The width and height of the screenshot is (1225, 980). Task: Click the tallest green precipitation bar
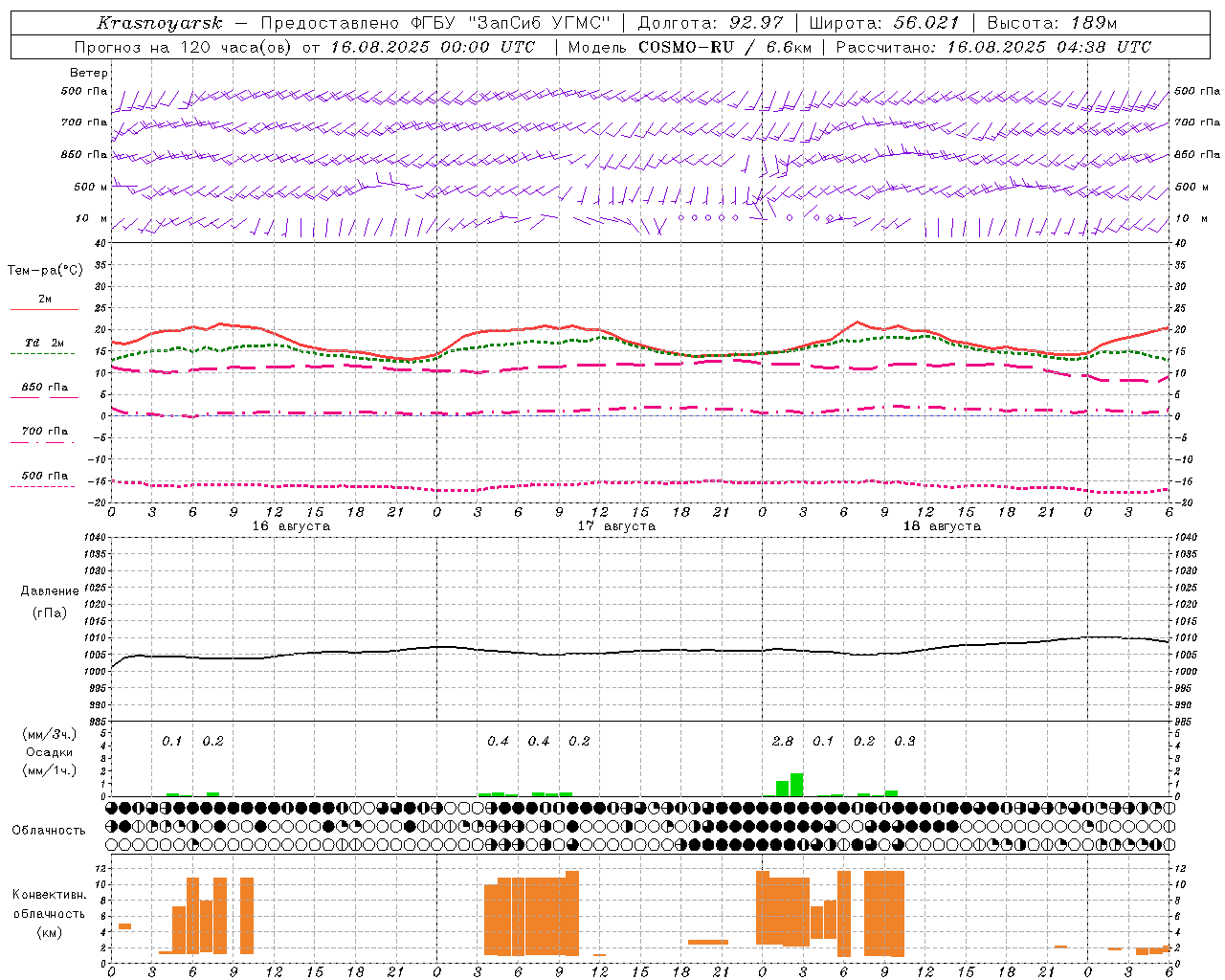(796, 784)
